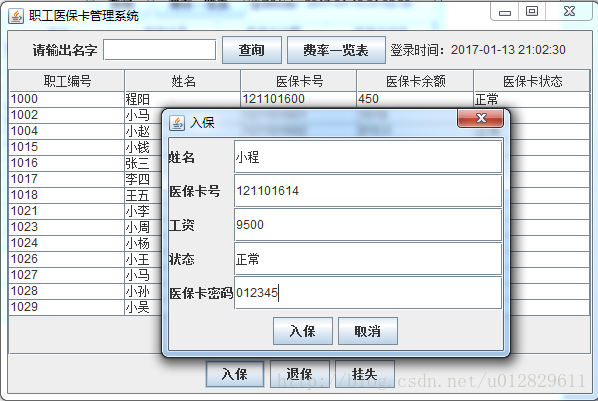Select name cell 小吴
Screen dimensions: 598x401
143,308
